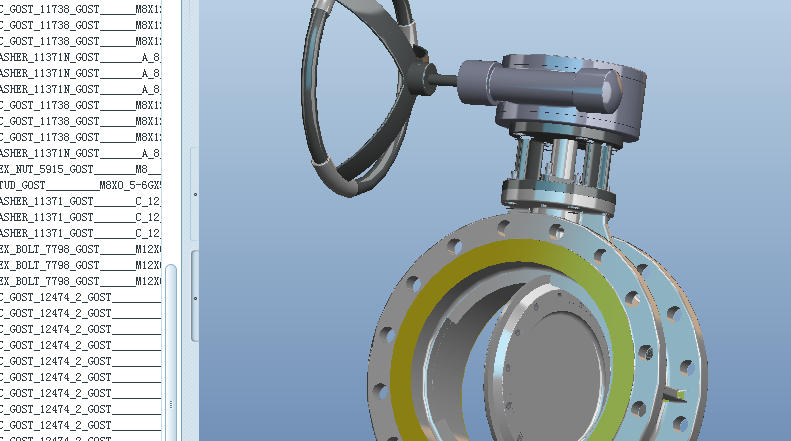Select the EX_NUT_5915_GOST M8 tree row

[x=80, y=169]
